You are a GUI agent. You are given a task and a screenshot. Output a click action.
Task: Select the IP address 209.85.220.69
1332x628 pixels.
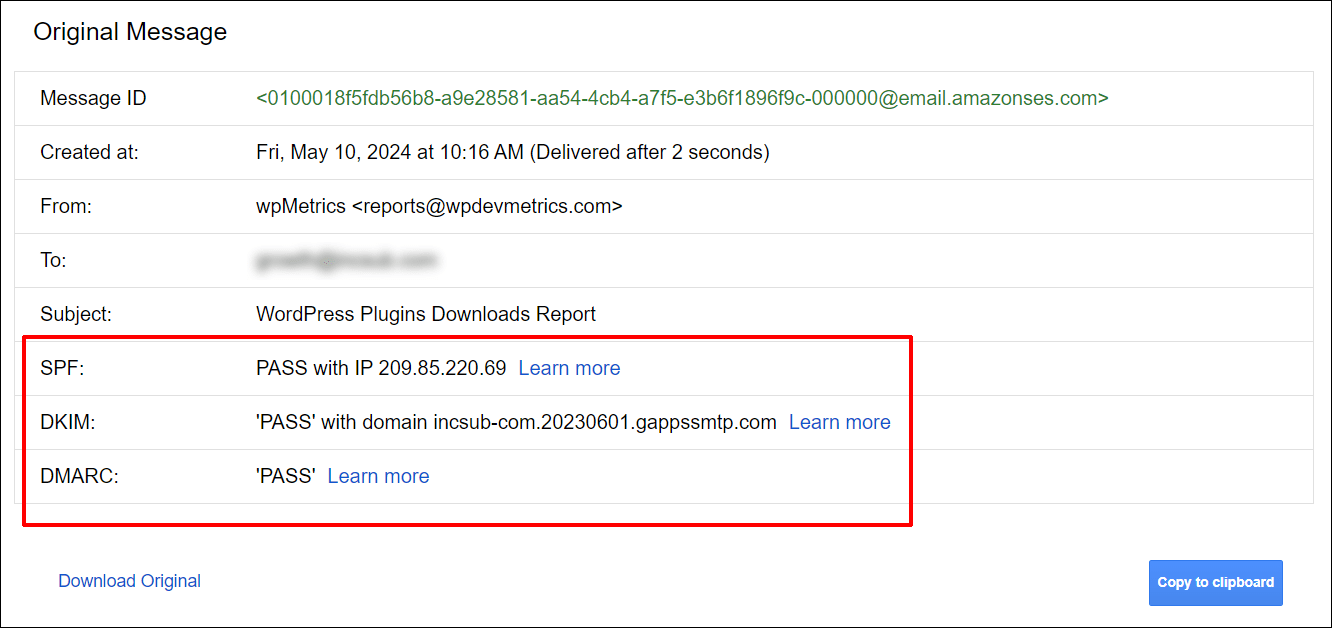coord(439,368)
